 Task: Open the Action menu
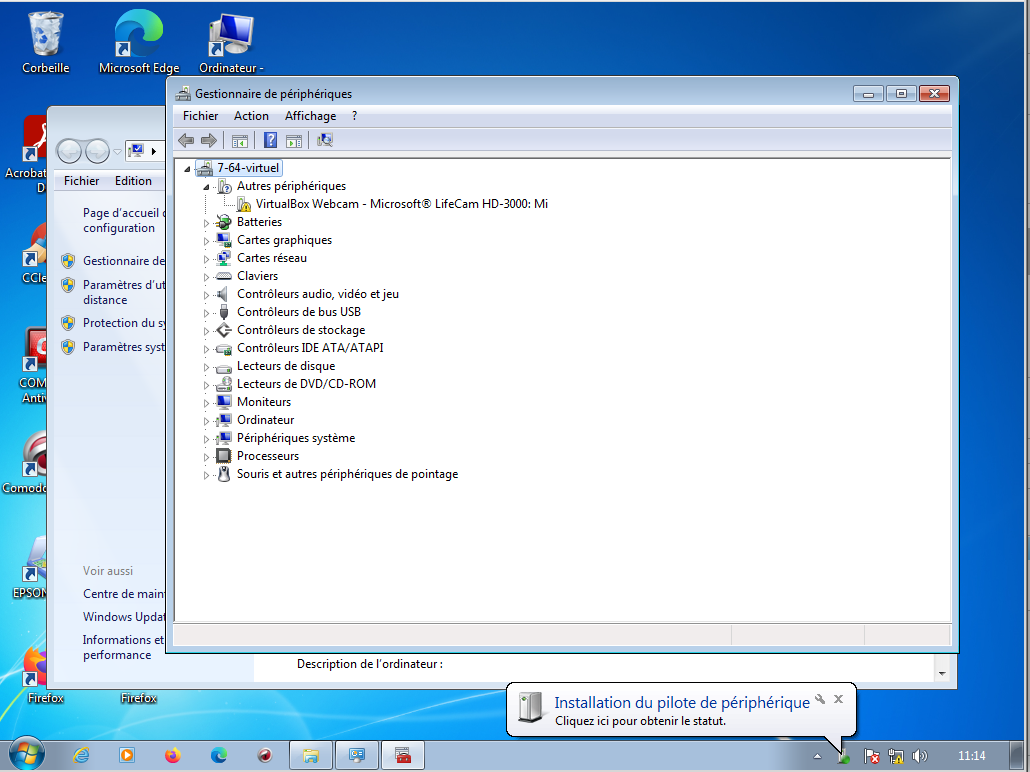(x=251, y=116)
